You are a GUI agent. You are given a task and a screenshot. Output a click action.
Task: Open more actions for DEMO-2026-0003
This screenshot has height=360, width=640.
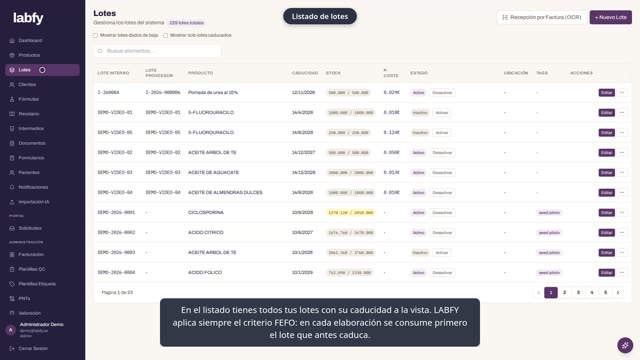(x=622, y=253)
